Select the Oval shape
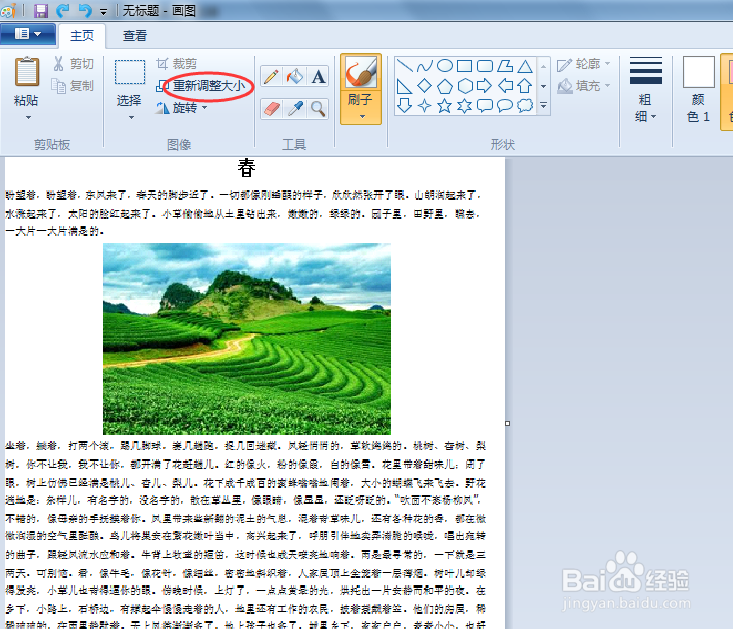733x629 pixels. pyautogui.click(x=445, y=66)
